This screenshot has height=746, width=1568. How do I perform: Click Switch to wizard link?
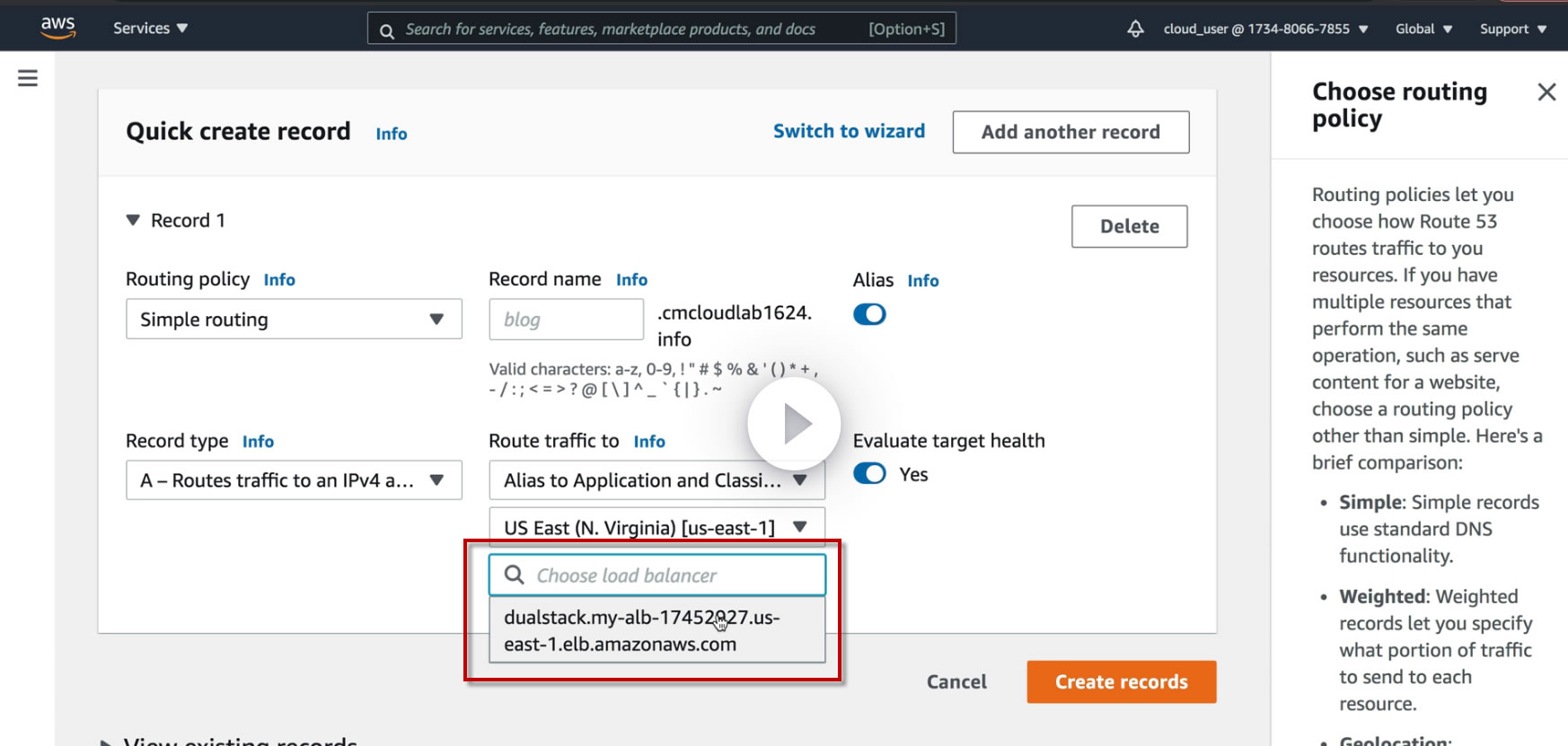(x=849, y=131)
